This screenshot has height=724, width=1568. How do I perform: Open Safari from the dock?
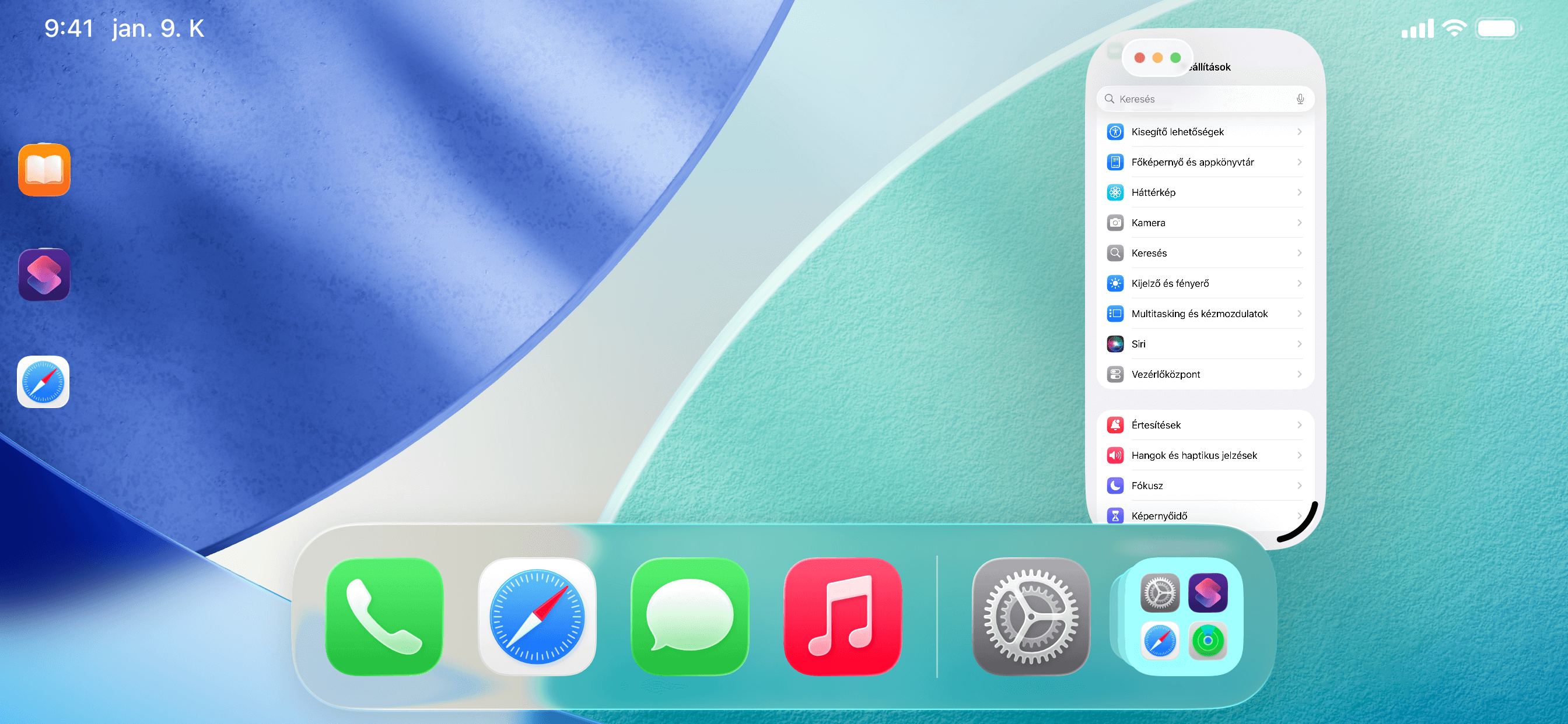pyautogui.click(x=537, y=616)
